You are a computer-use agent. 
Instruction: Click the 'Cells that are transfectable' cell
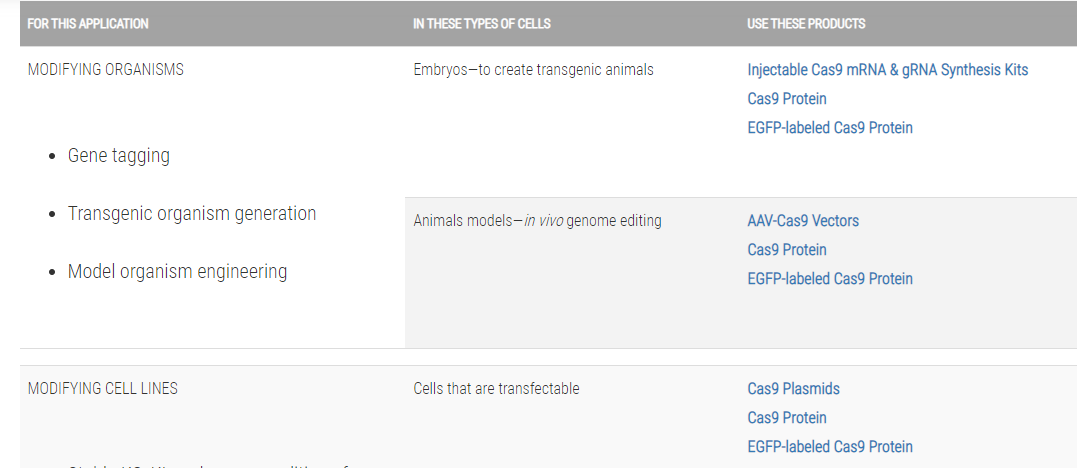coord(497,388)
